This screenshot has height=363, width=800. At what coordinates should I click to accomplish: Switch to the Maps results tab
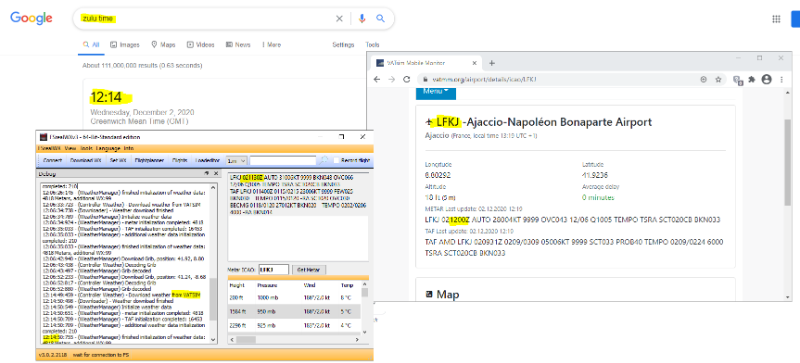(x=163, y=45)
